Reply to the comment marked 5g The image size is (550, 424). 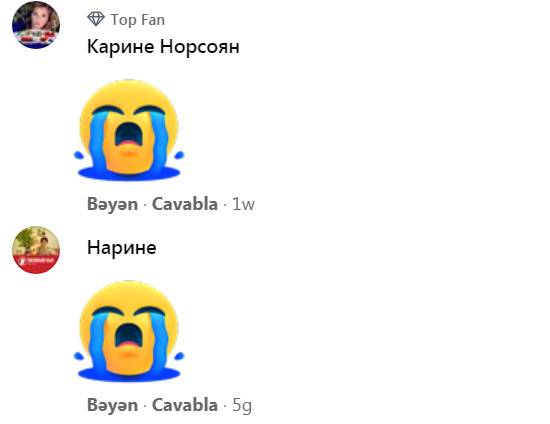[185, 405]
